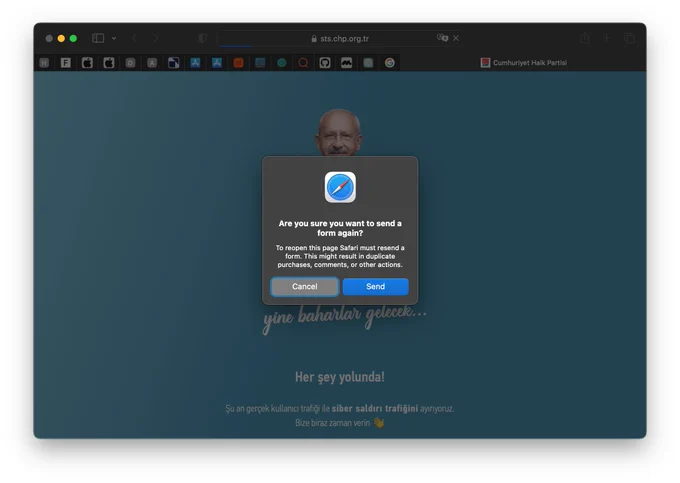Select the Cumhuriyet Halk Partisi tab
The width and height of the screenshot is (680, 483).
coord(523,63)
